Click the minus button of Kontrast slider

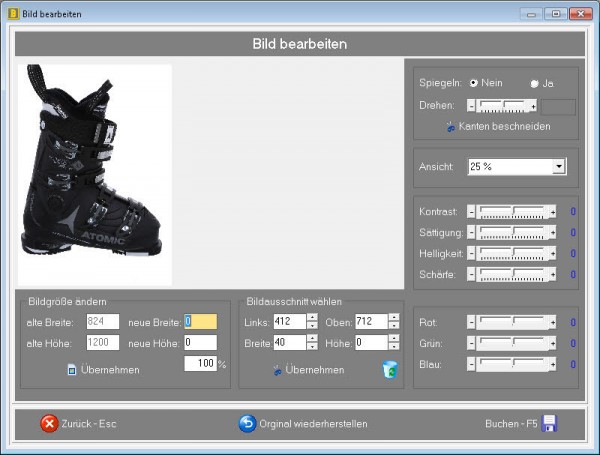coord(471,212)
